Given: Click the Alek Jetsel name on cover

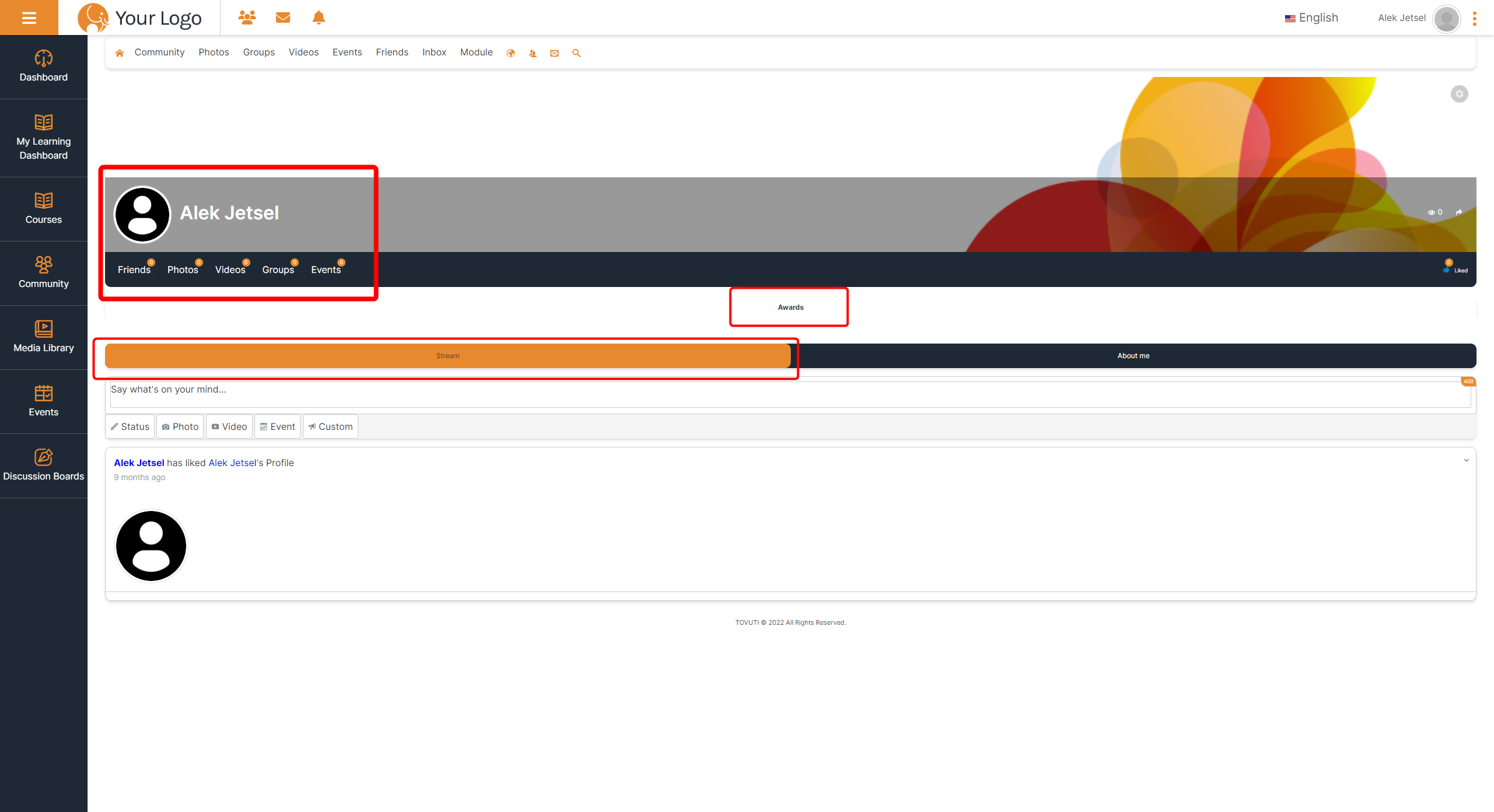Looking at the screenshot, I should coord(229,213).
